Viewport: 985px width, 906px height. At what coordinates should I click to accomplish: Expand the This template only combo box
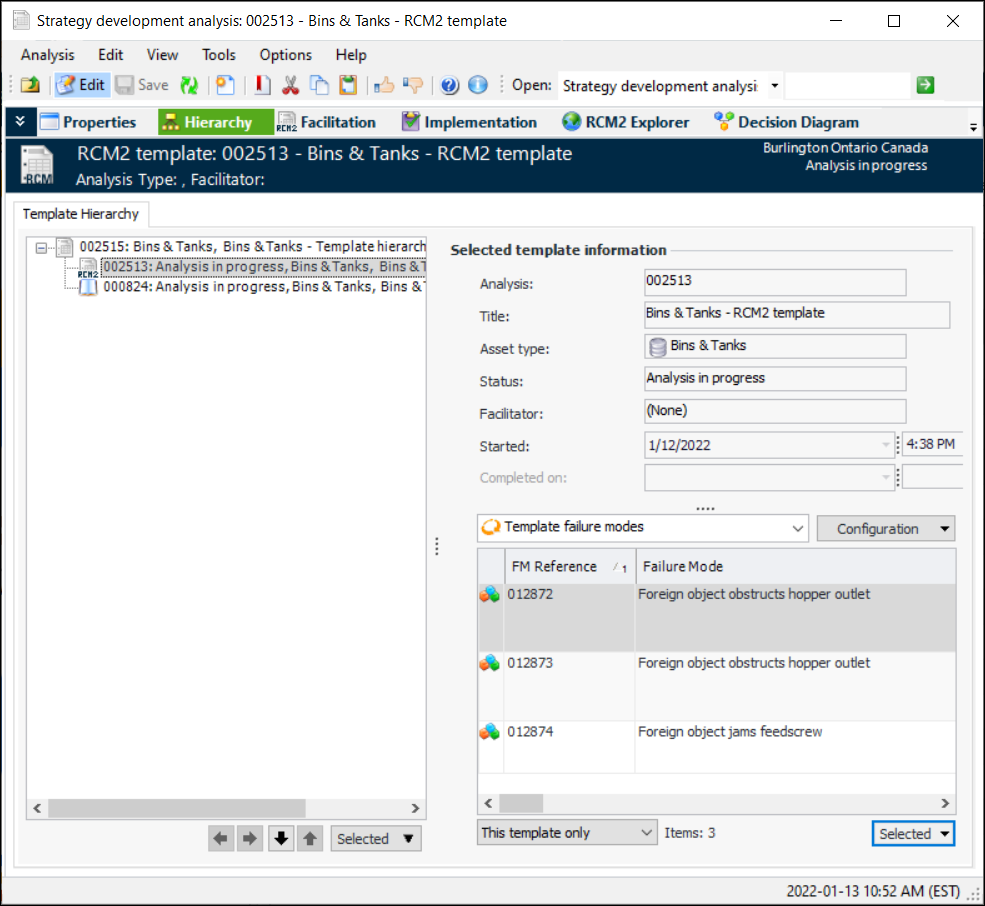(x=646, y=833)
